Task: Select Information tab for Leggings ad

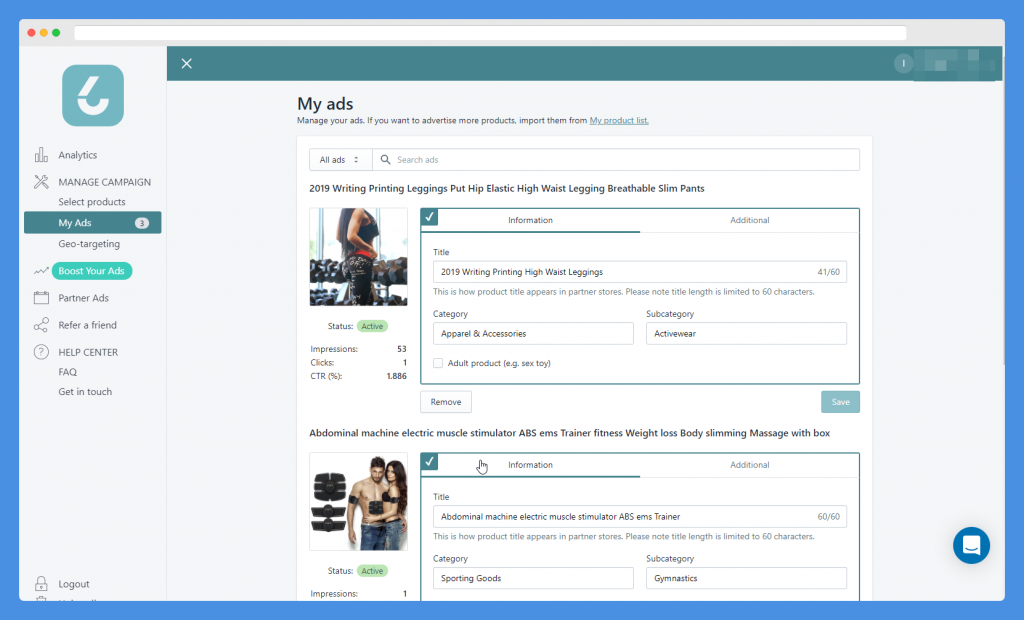Action: pos(530,220)
